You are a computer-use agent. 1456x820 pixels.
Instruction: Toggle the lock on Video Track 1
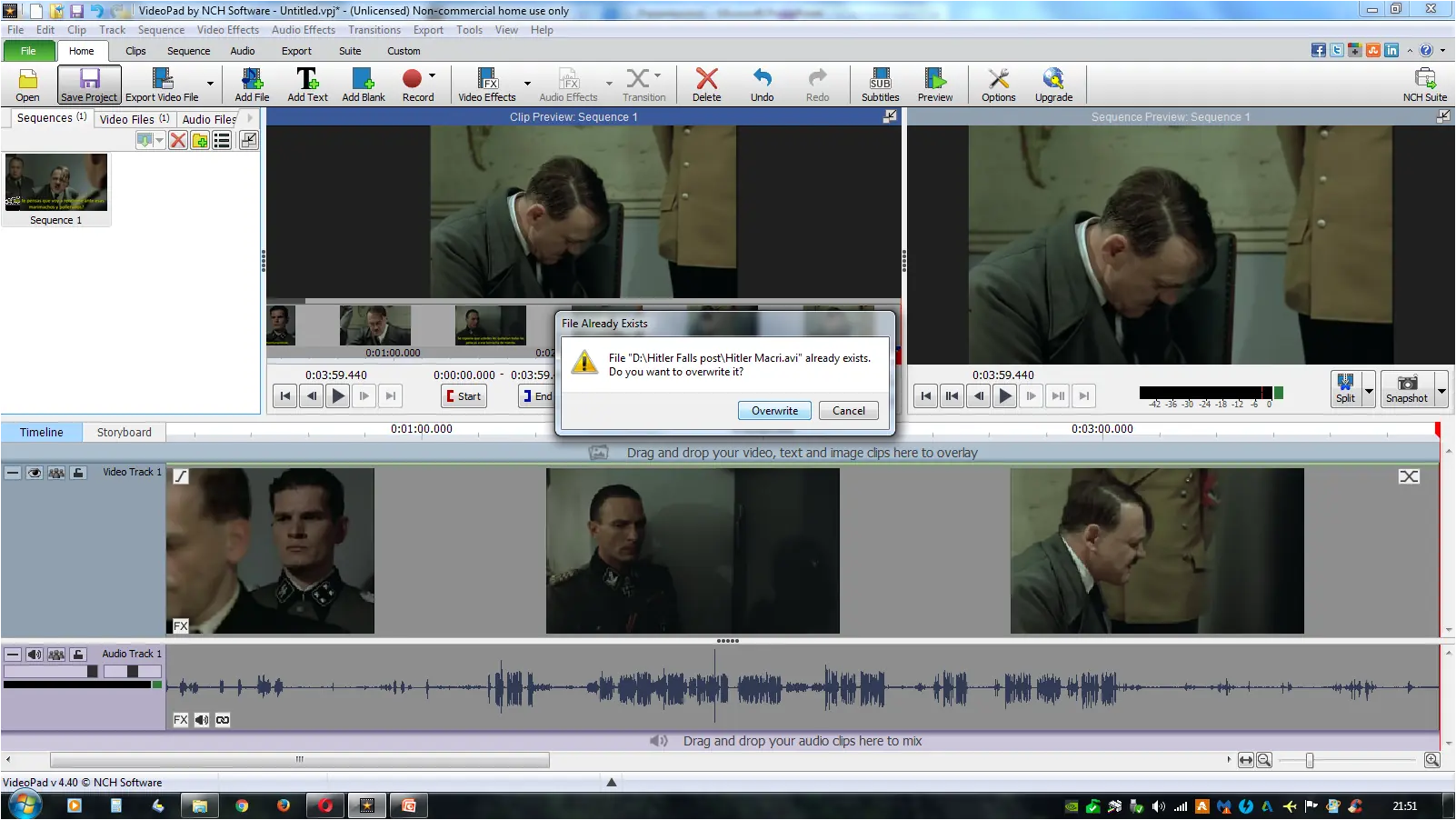click(78, 473)
